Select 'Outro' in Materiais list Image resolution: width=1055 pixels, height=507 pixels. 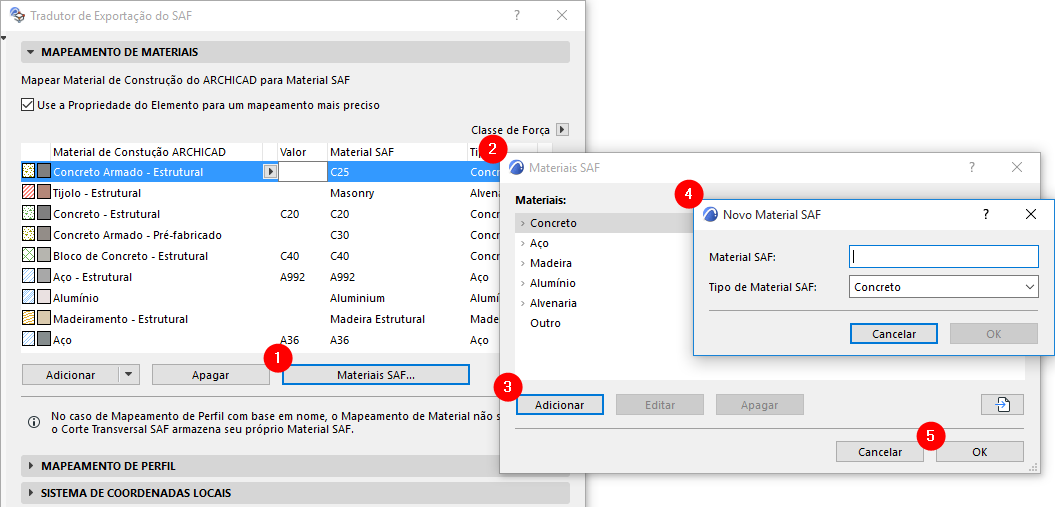(x=545, y=323)
